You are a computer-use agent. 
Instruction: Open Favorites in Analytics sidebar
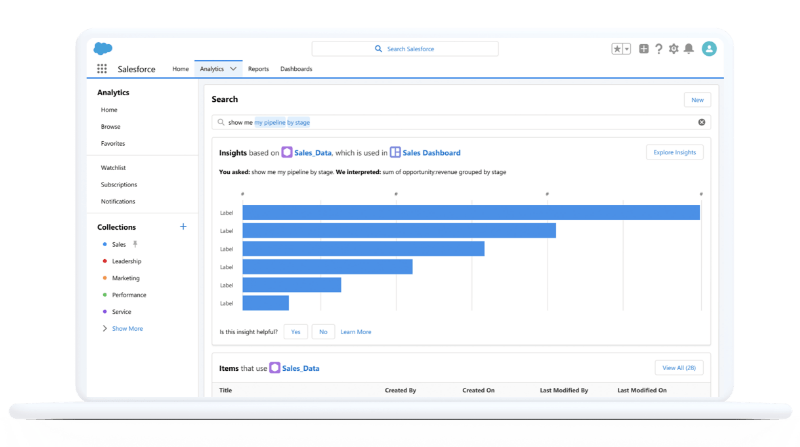pos(113,143)
